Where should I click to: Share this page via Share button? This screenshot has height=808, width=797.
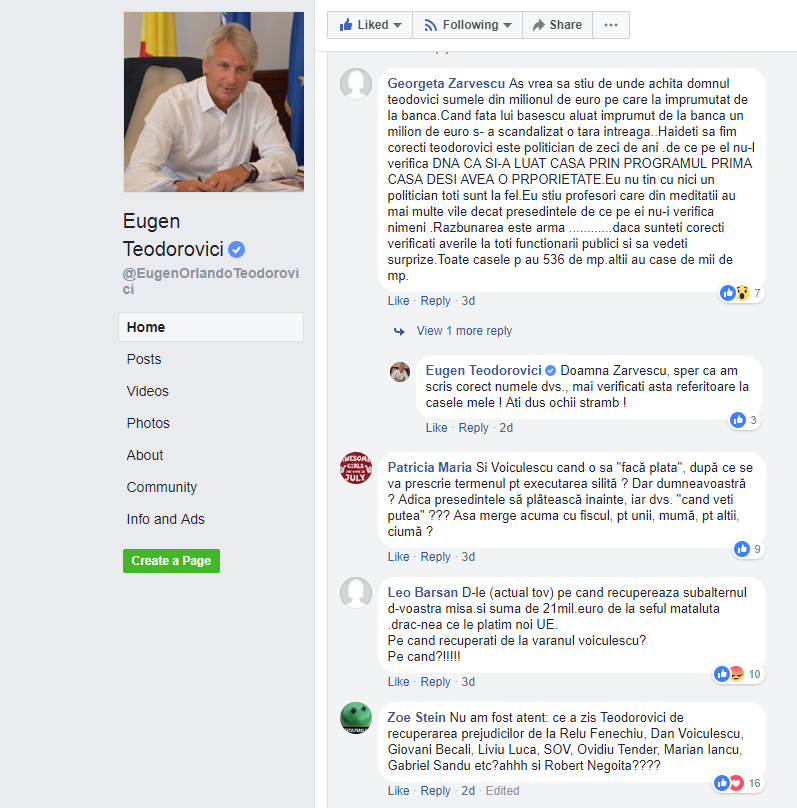557,25
